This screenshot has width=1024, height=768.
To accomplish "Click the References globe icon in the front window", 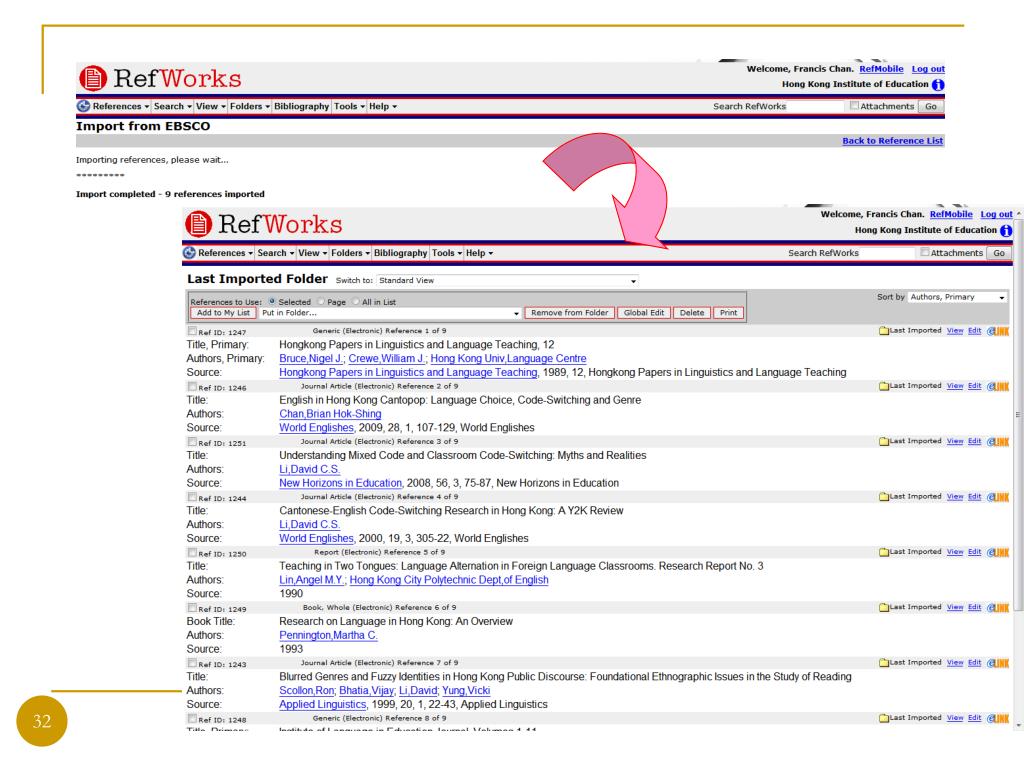I will 189,253.
